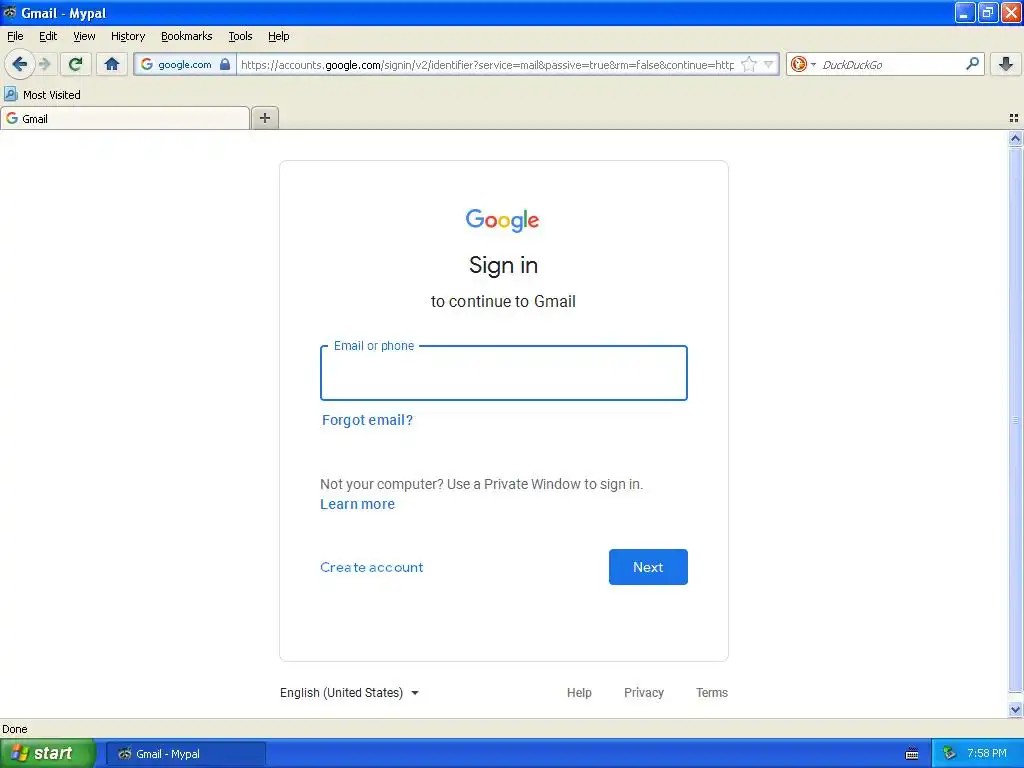
Task: Click the forward navigation arrow
Action: pyautogui.click(x=45, y=64)
